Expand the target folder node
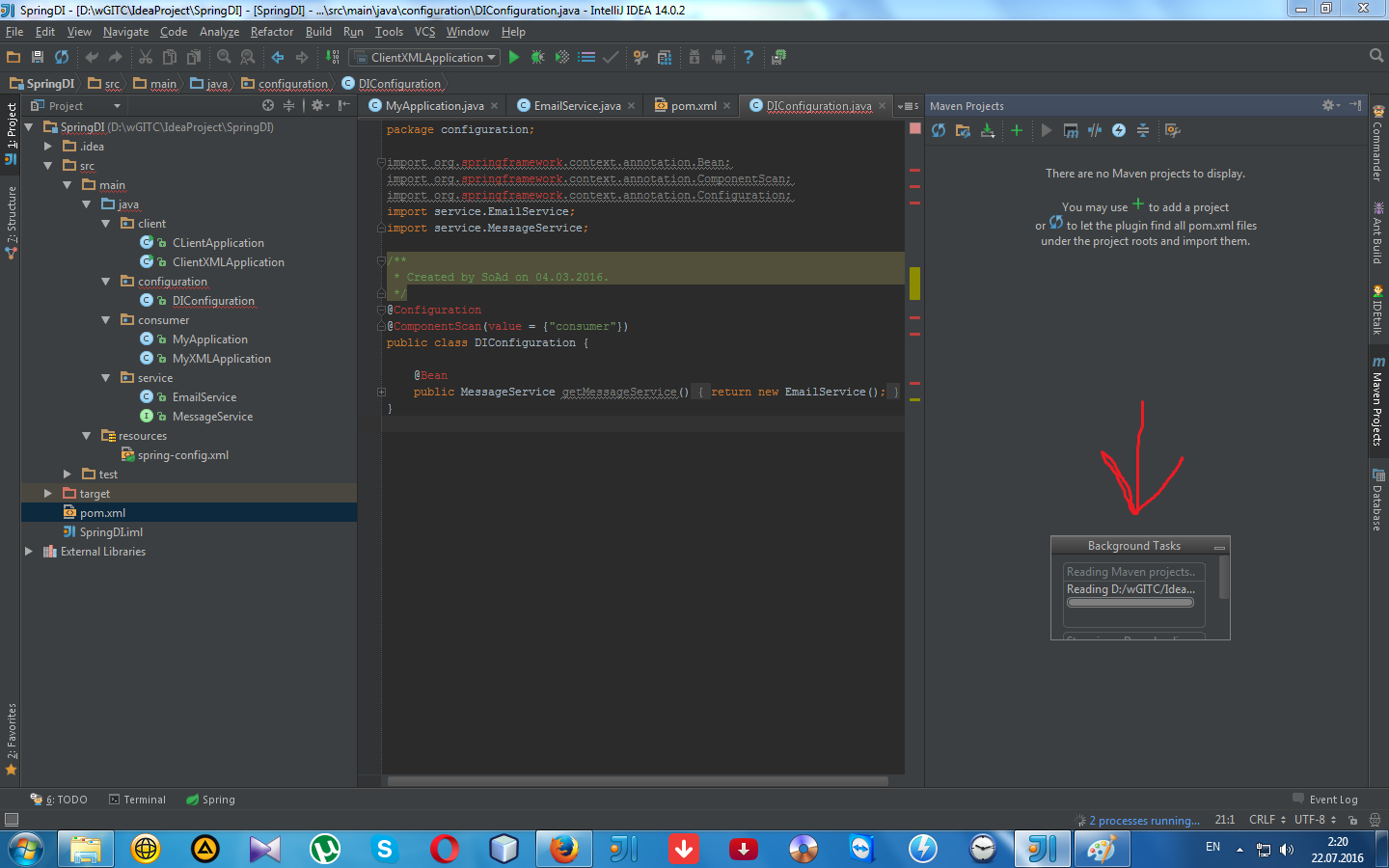 point(47,493)
